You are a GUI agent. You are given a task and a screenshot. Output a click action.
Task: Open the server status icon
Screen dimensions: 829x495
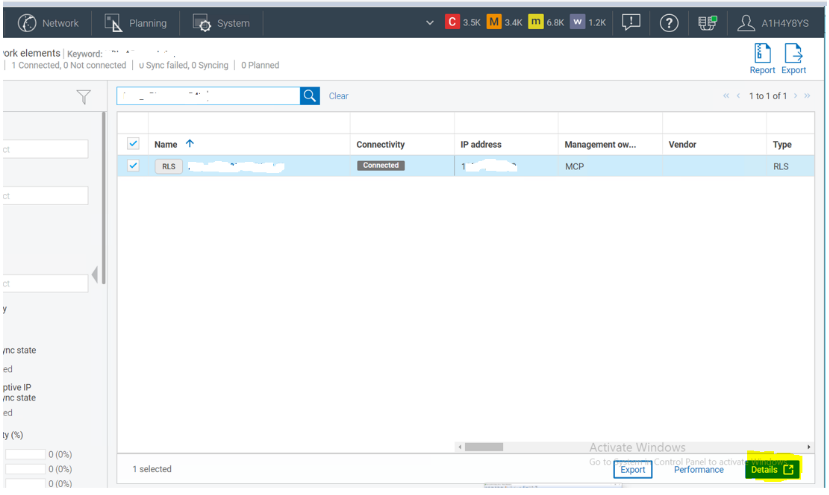[x=707, y=23]
